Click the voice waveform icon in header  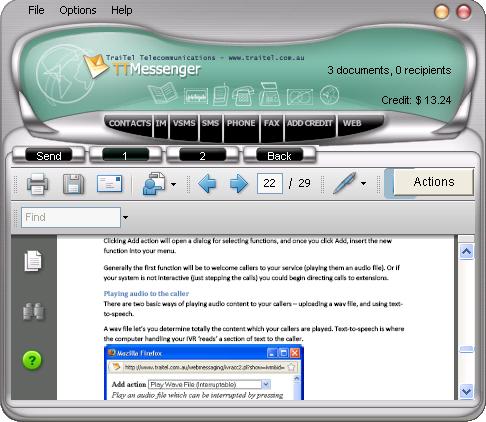(196, 96)
